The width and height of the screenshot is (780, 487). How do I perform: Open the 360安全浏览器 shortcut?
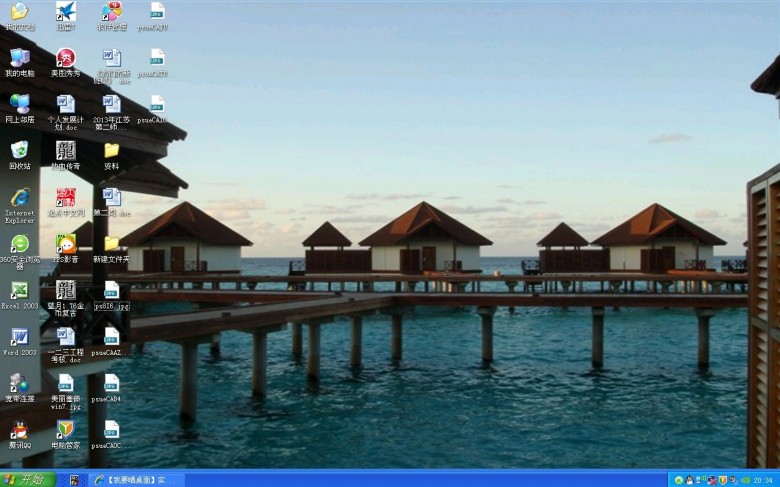(19, 245)
